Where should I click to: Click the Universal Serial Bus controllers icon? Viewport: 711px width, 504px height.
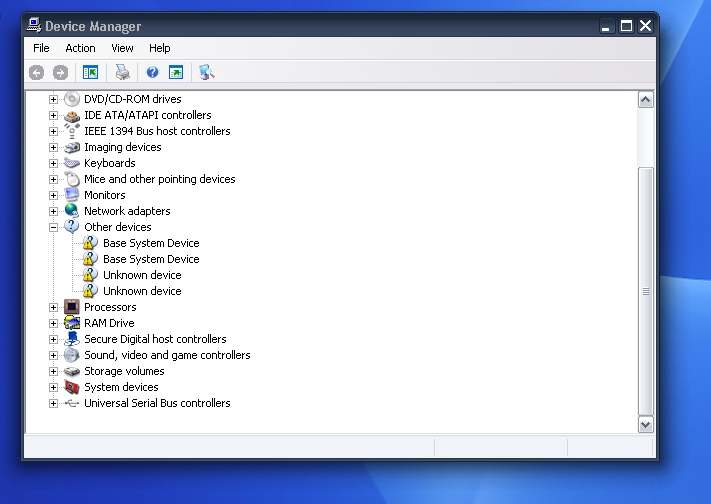pyautogui.click(x=72, y=403)
